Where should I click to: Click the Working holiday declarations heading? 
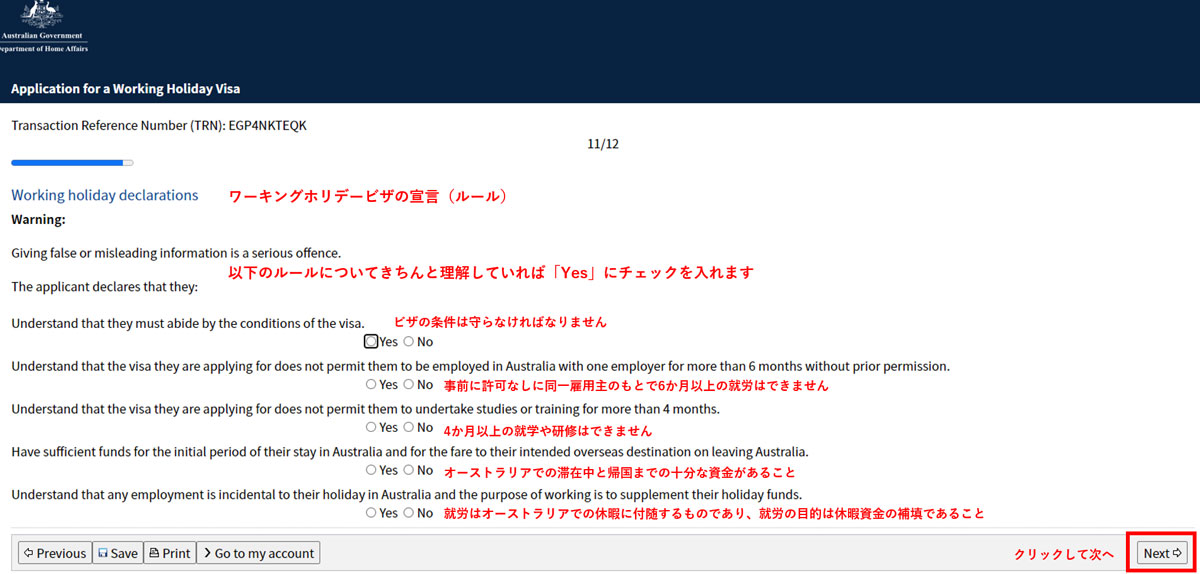click(105, 195)
